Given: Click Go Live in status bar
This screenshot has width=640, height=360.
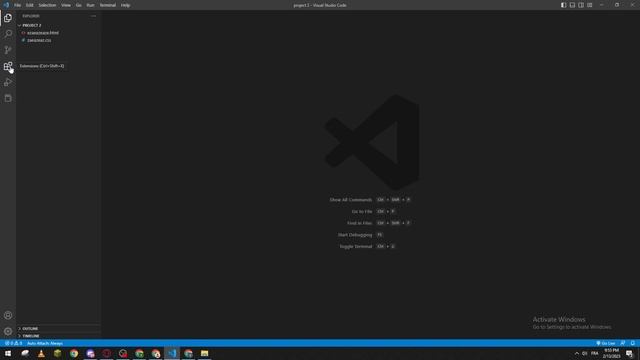Looking at the screenshot, I should point(606,343).
